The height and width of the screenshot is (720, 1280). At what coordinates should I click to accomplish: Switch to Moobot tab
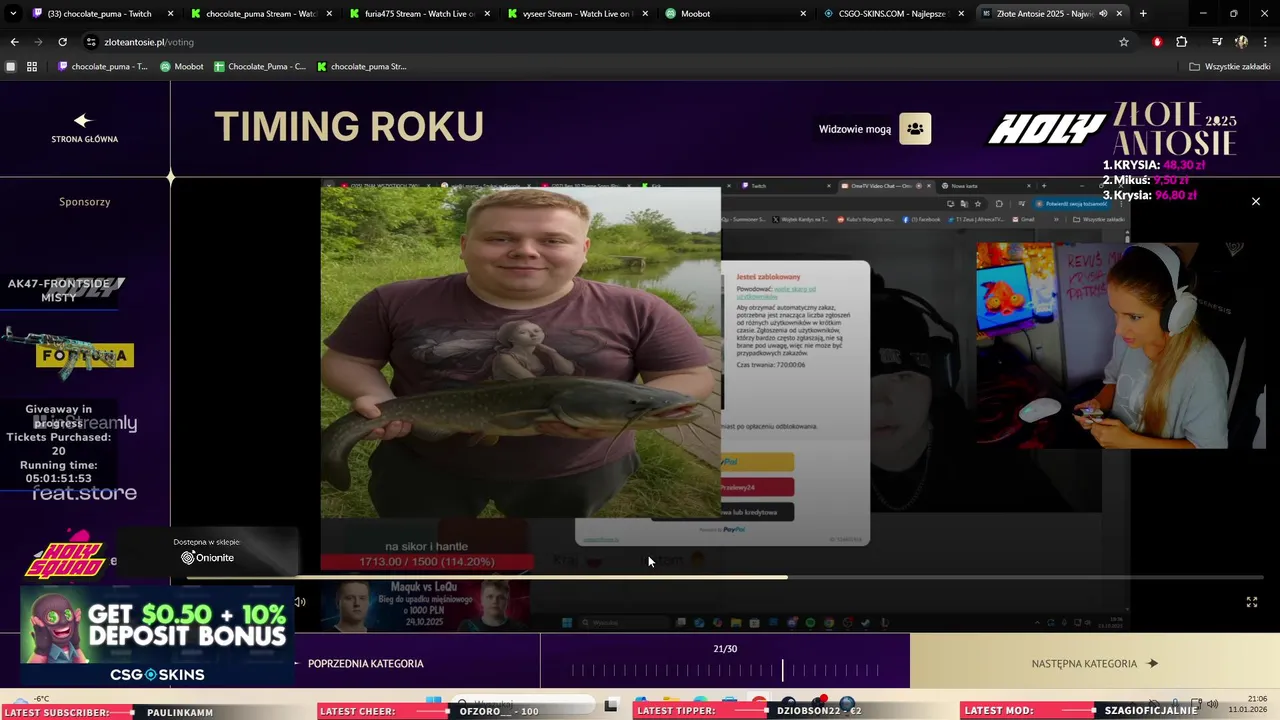tap(735, 14)
